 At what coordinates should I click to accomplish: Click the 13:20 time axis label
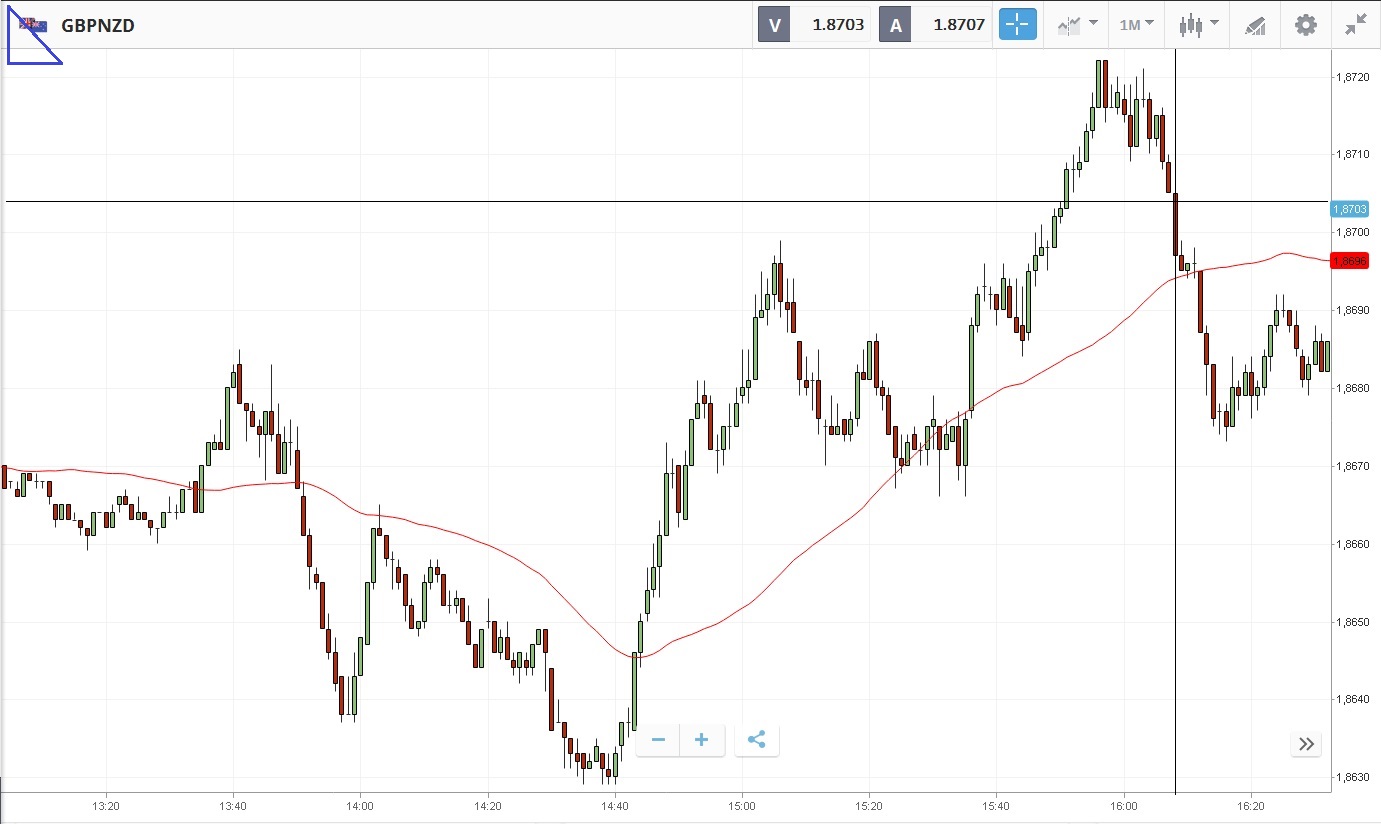pyautogui.click(x=106, y=805)
